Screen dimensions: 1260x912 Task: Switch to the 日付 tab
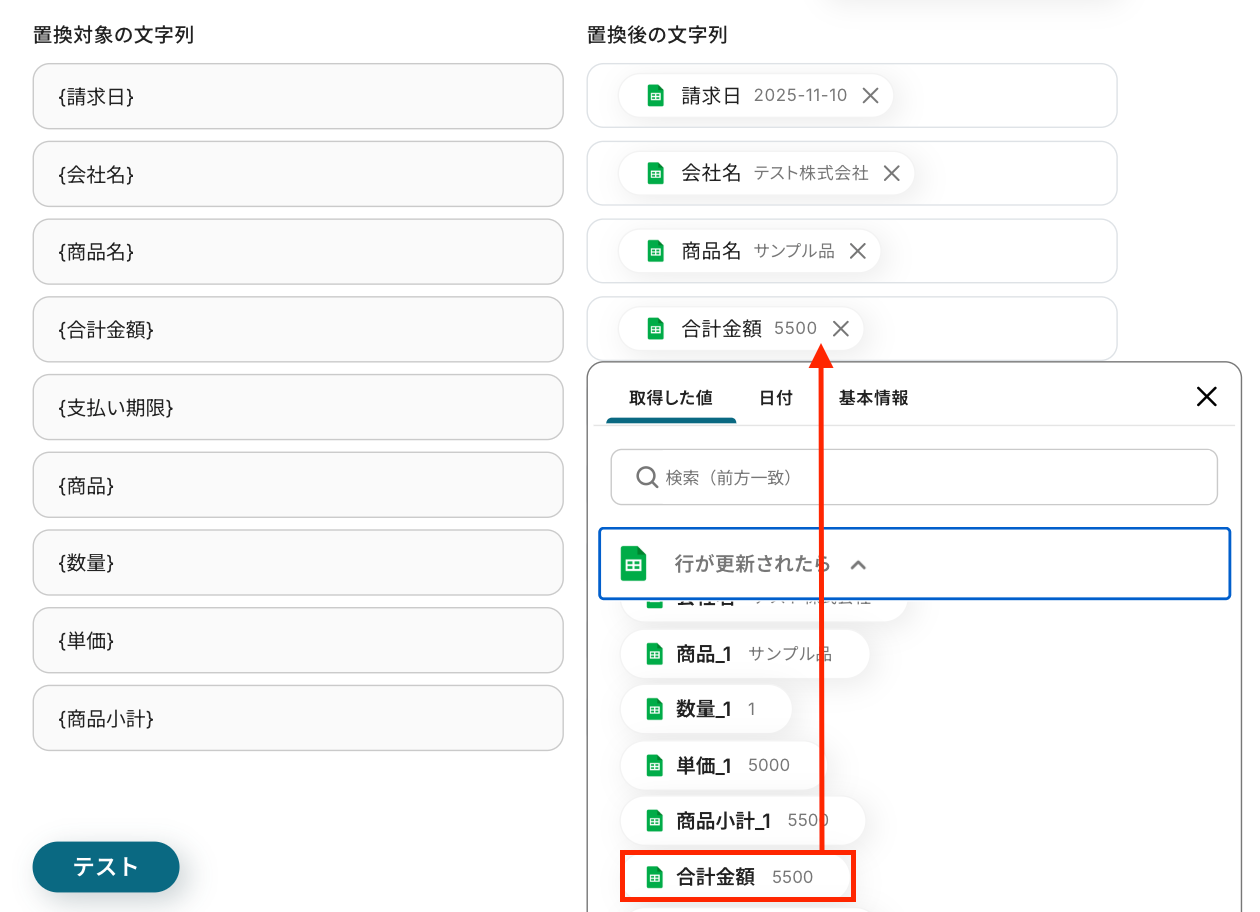point(776,398)
